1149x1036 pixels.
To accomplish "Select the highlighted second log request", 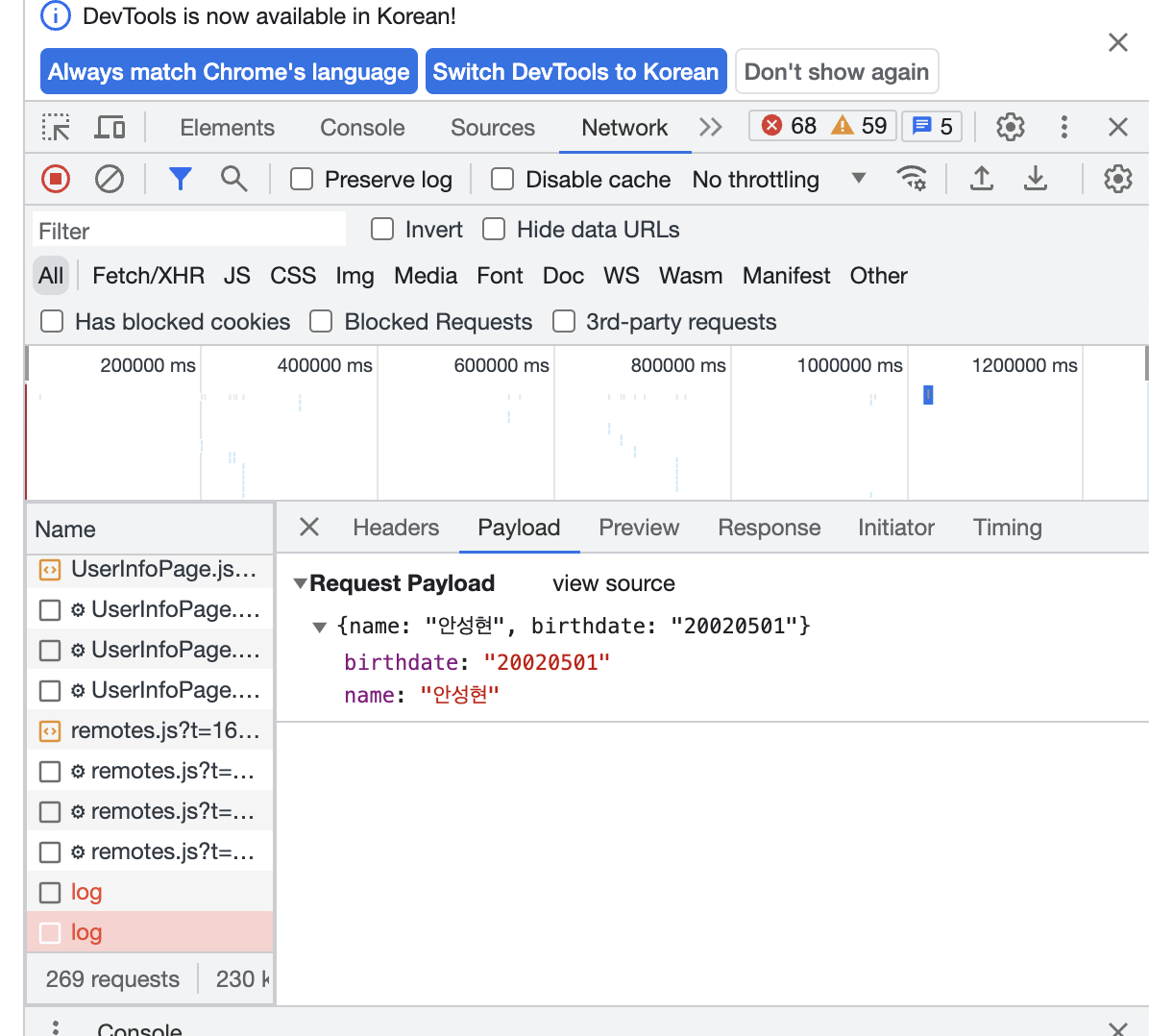I will coord(150,932).
